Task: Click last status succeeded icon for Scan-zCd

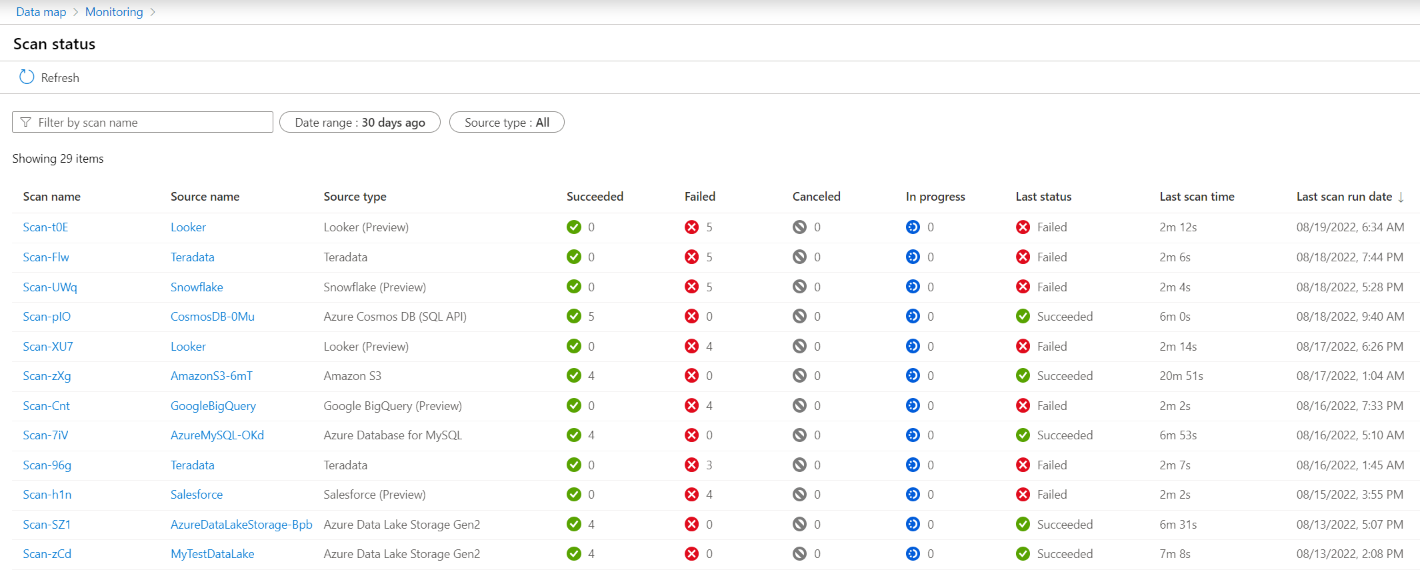Action: 1023,554
